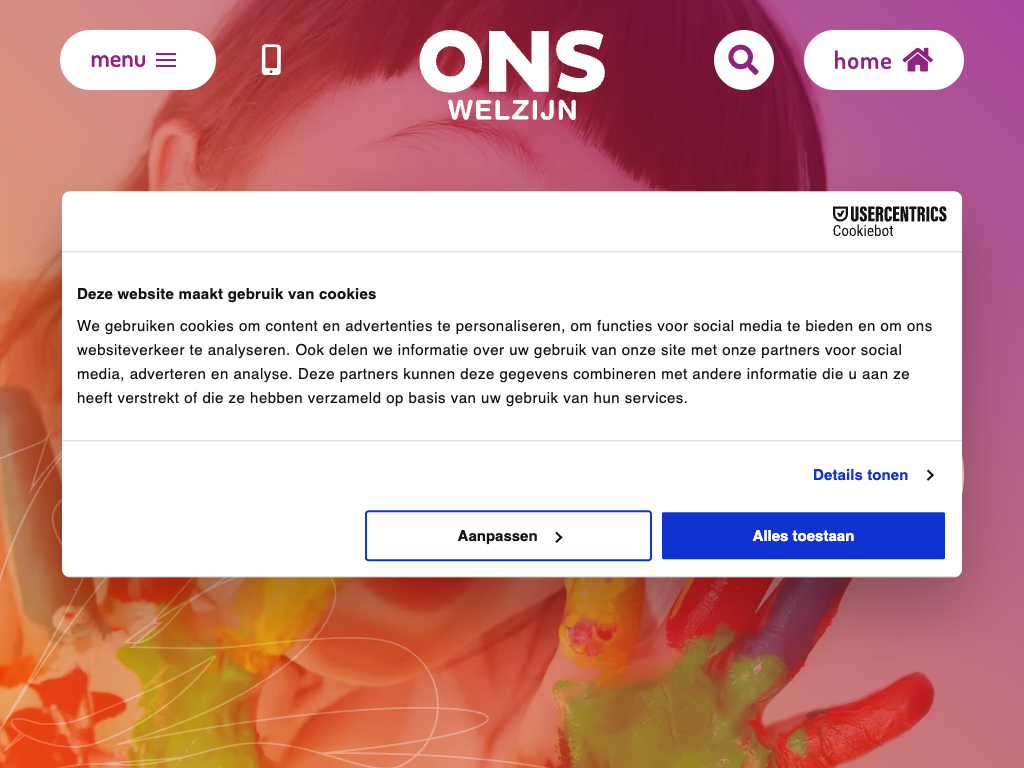Click the cookie description paragraph
This screenshot has width=1024, height=768.
[505, 362]
